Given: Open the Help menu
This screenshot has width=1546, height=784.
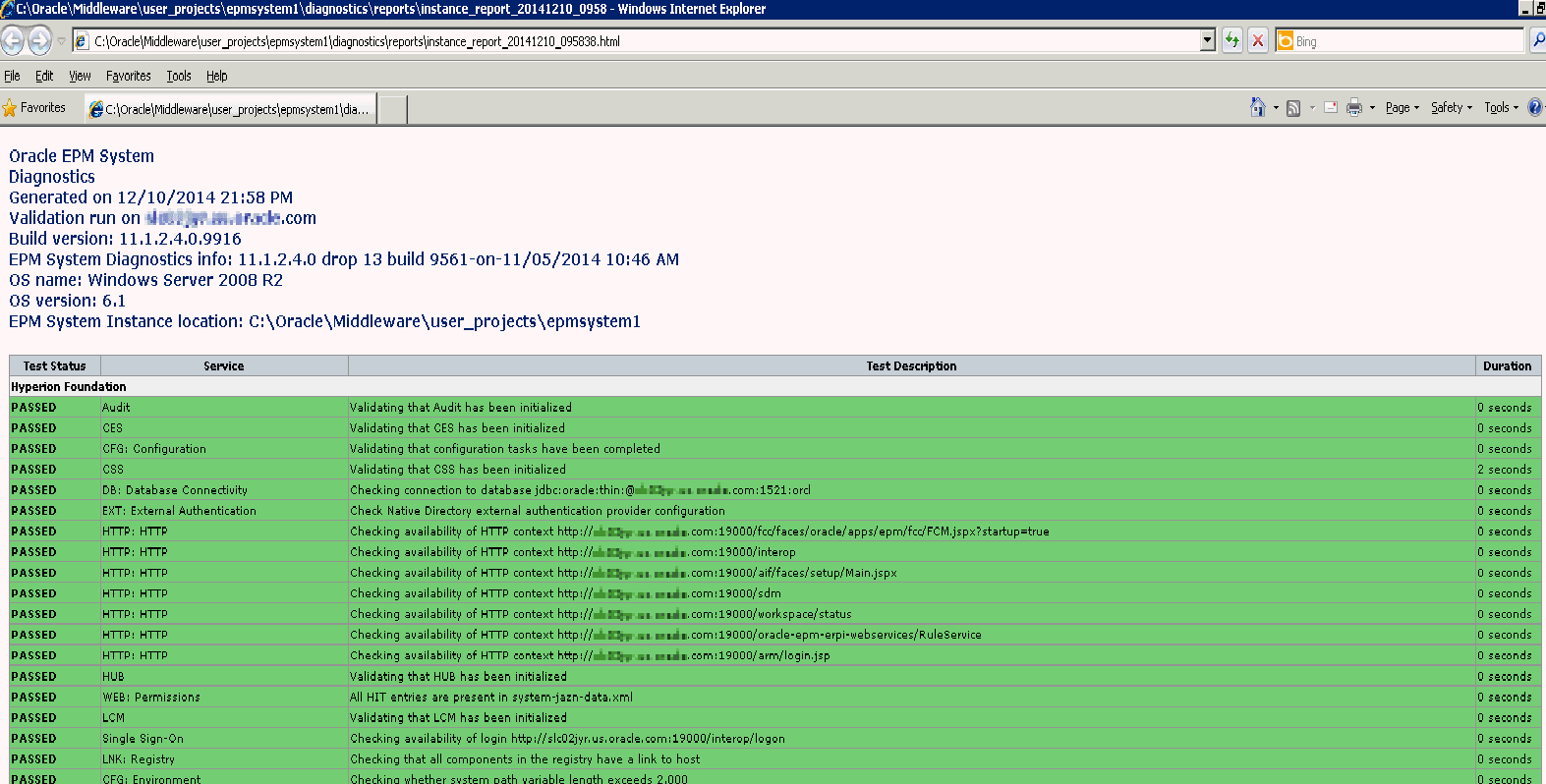Looking at the screenshot, I should [x=216, y=76].
